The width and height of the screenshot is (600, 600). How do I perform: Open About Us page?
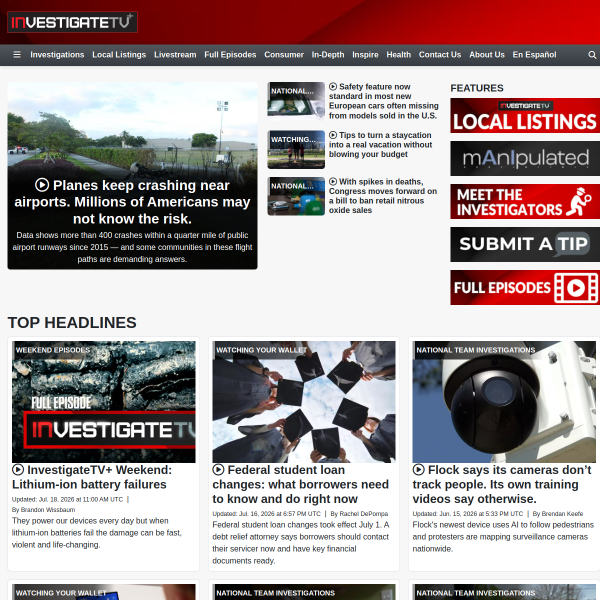487,55
